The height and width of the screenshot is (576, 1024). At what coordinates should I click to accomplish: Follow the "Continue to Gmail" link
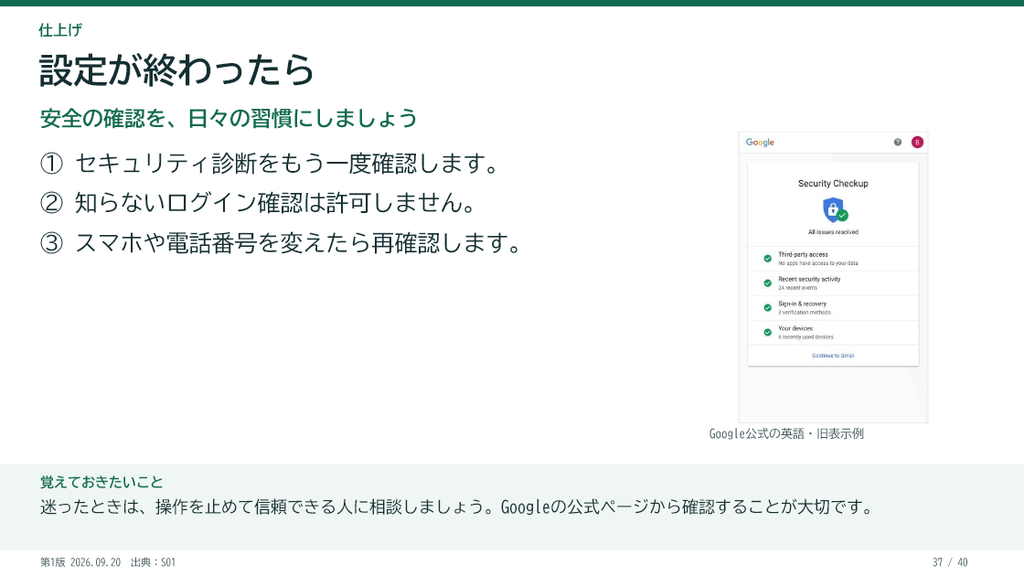click(x=833, y=356)
